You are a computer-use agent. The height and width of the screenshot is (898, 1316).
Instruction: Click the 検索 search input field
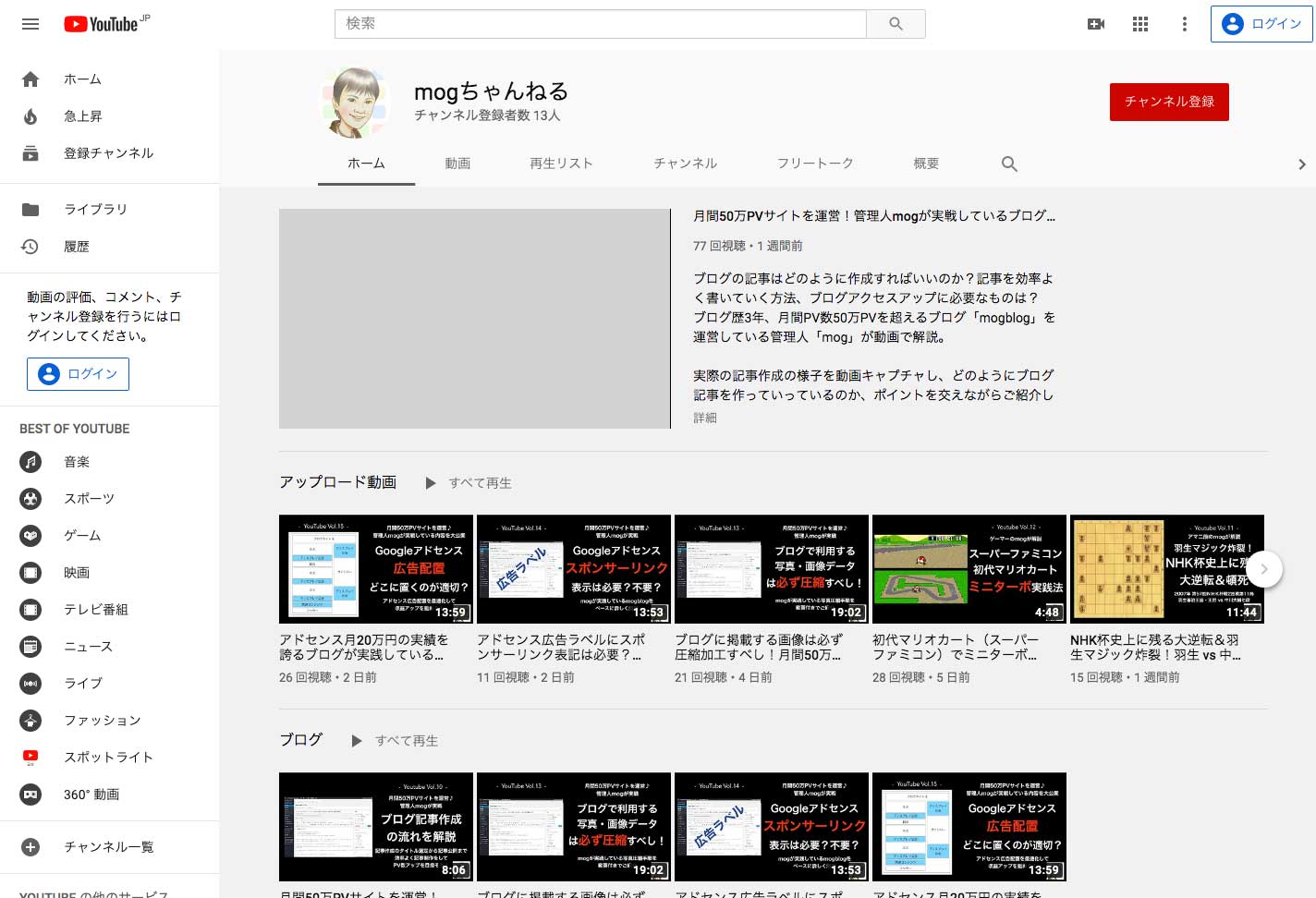(x=601, y=24)
